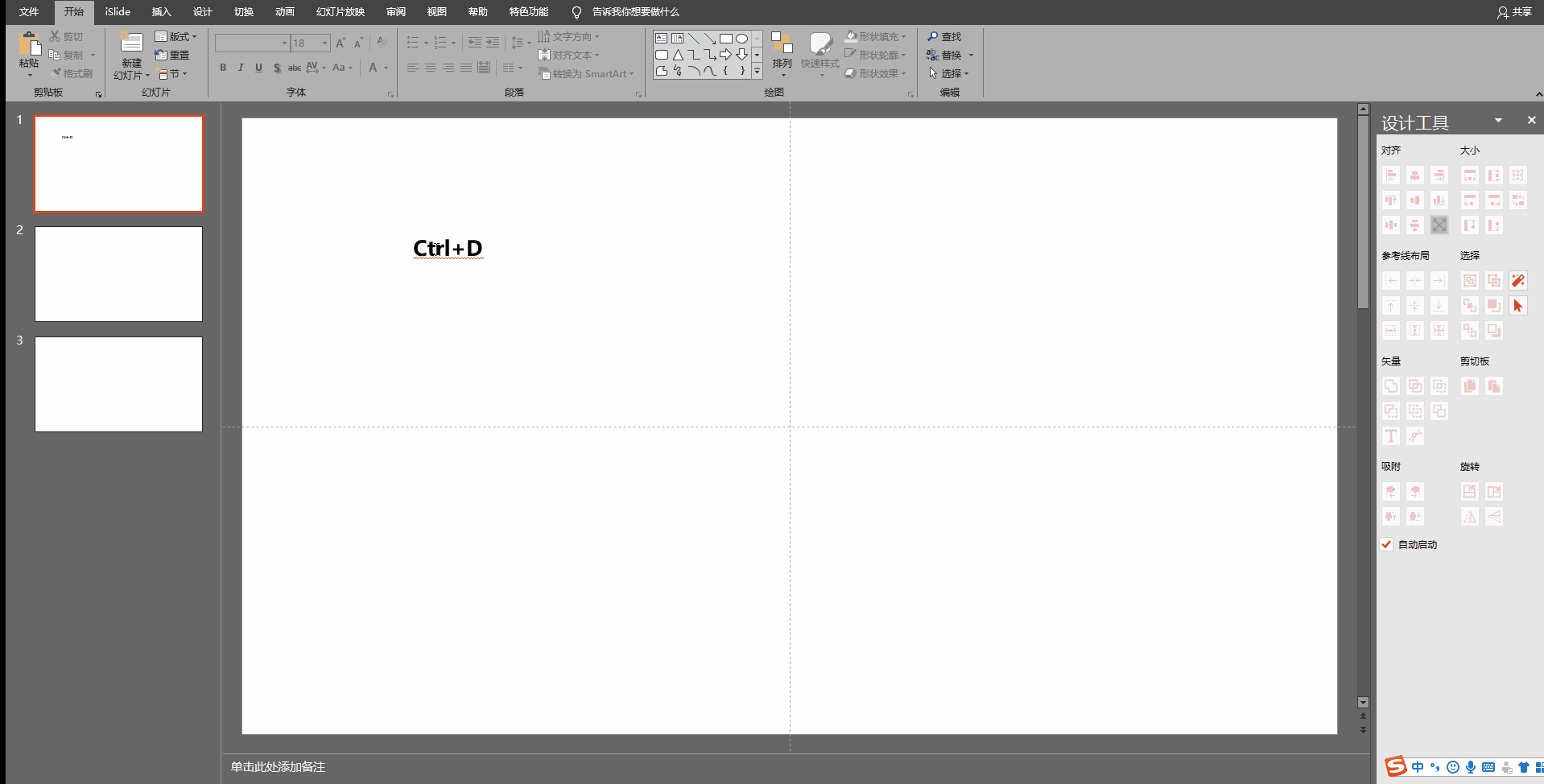Image resolution: width=1544 pixels, height=784 pixels.
Task: Expand the shapes gallery more button
Action: (757, 72)
